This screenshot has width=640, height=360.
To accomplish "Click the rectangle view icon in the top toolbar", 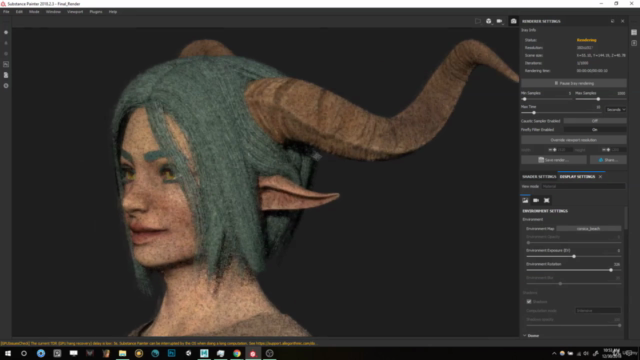I will (478, 21).
